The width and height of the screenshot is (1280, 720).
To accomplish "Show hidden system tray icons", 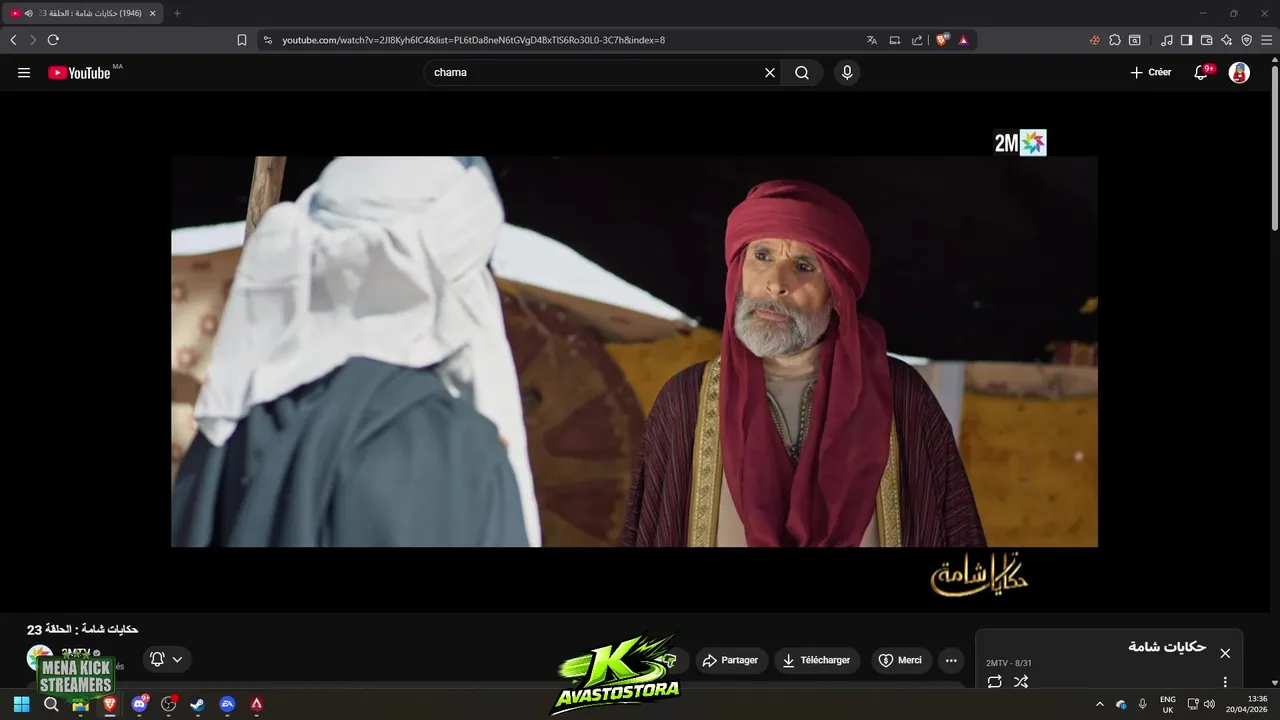I will pos(1100,704).
